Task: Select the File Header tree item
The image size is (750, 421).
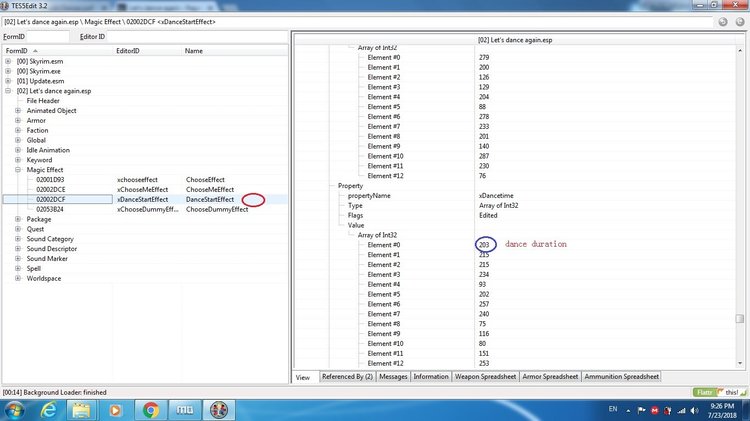Action: (x=43, y=101)
